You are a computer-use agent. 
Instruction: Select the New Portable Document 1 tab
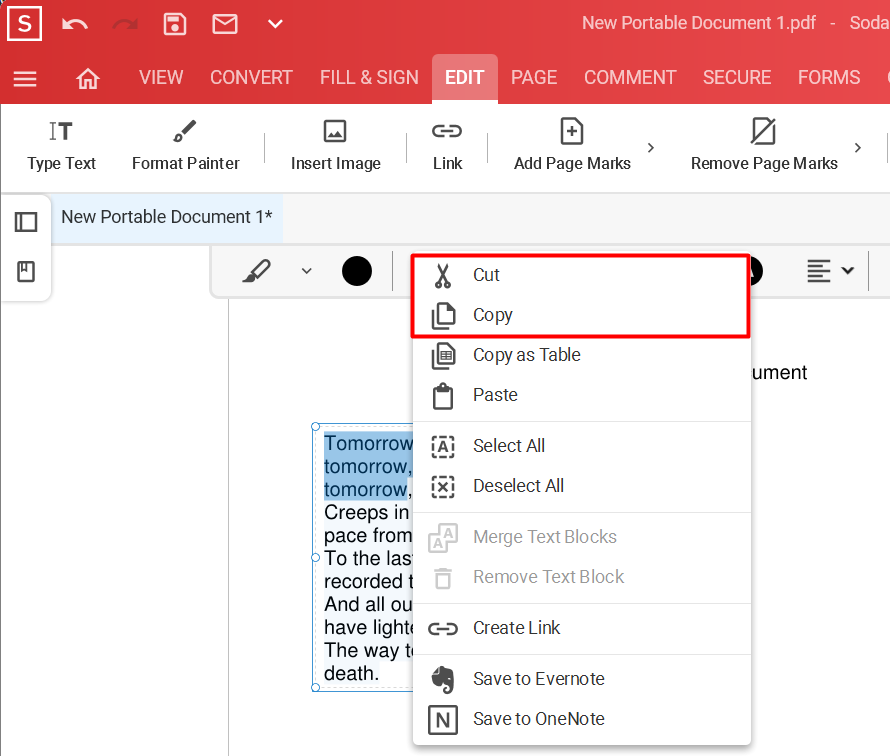click(167, 217)
